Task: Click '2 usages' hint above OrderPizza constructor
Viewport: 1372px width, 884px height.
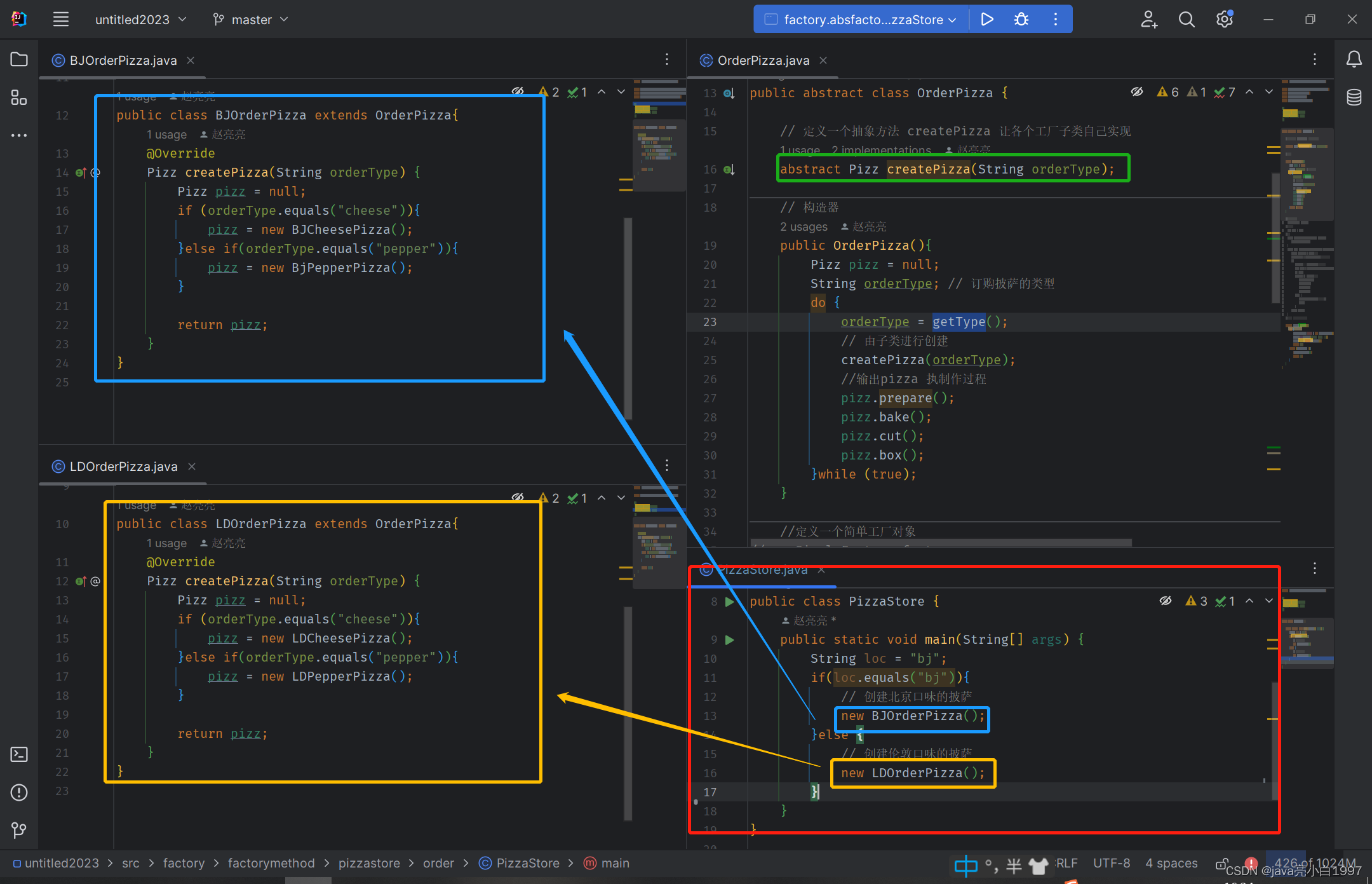Action: 804,227
